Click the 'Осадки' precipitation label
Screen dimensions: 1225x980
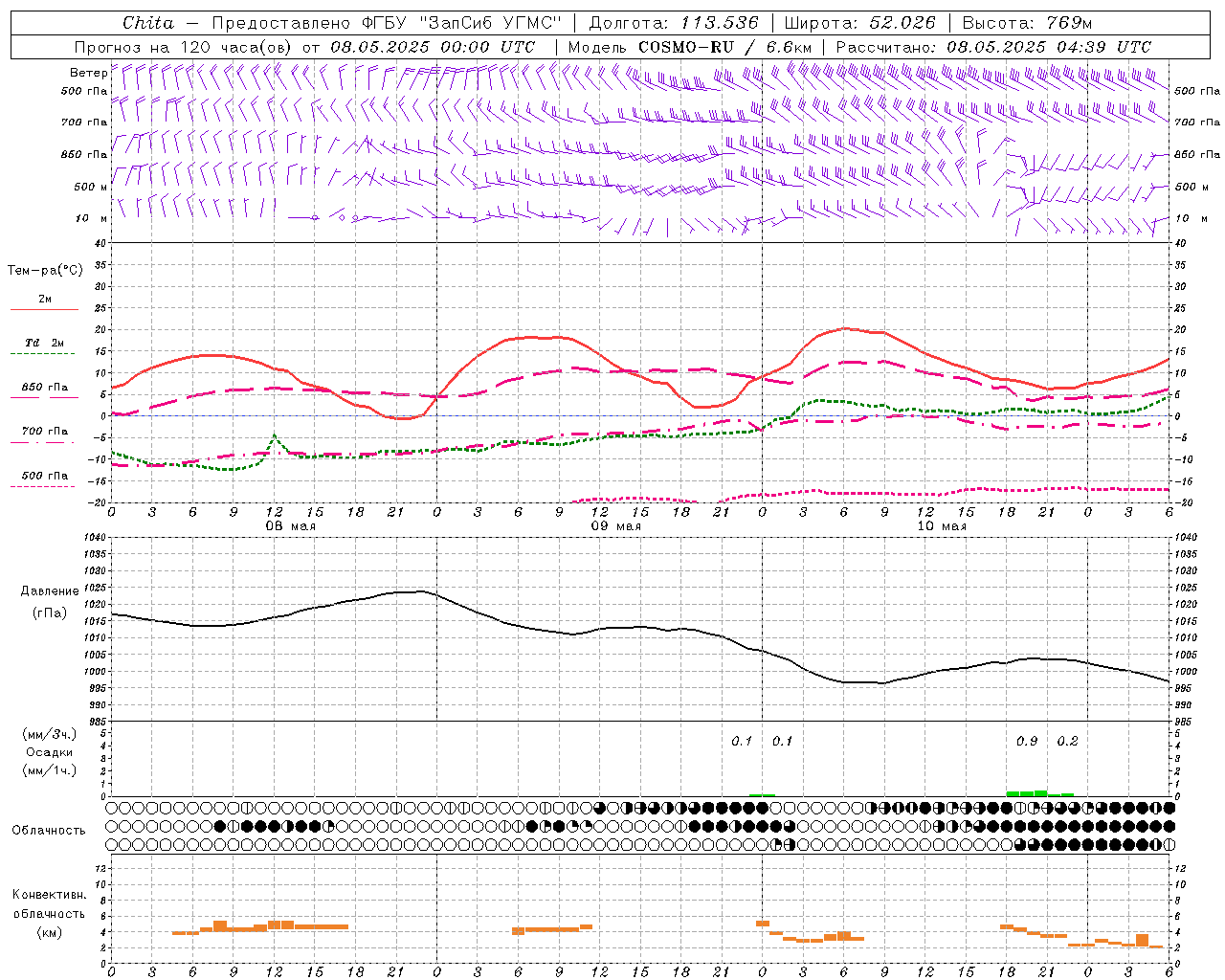coord(50,752)
